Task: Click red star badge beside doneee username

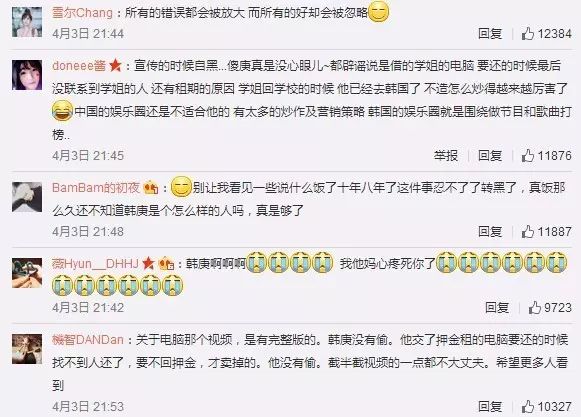Action: tap(115, 65)
